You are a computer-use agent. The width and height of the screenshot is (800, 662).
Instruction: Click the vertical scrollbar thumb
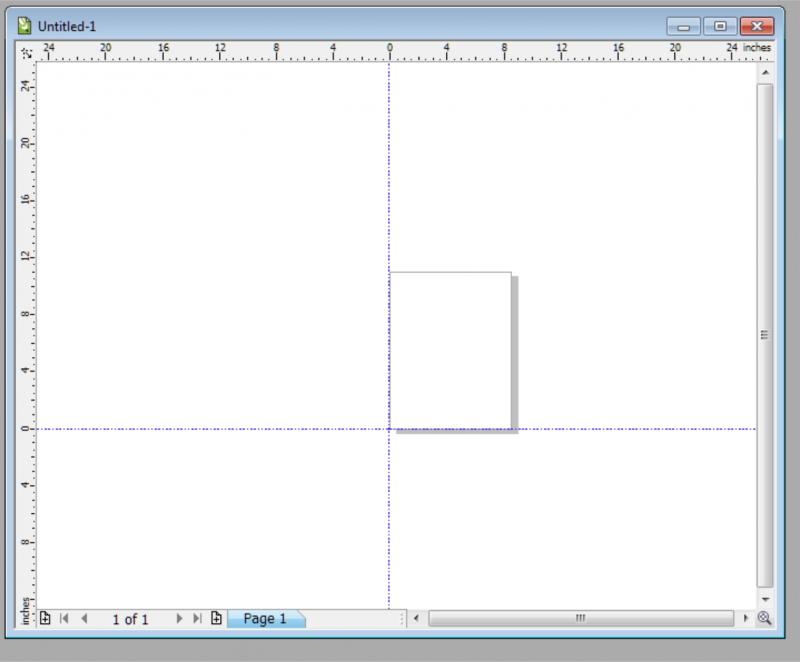pyautogui.click(x=765, y=336)
